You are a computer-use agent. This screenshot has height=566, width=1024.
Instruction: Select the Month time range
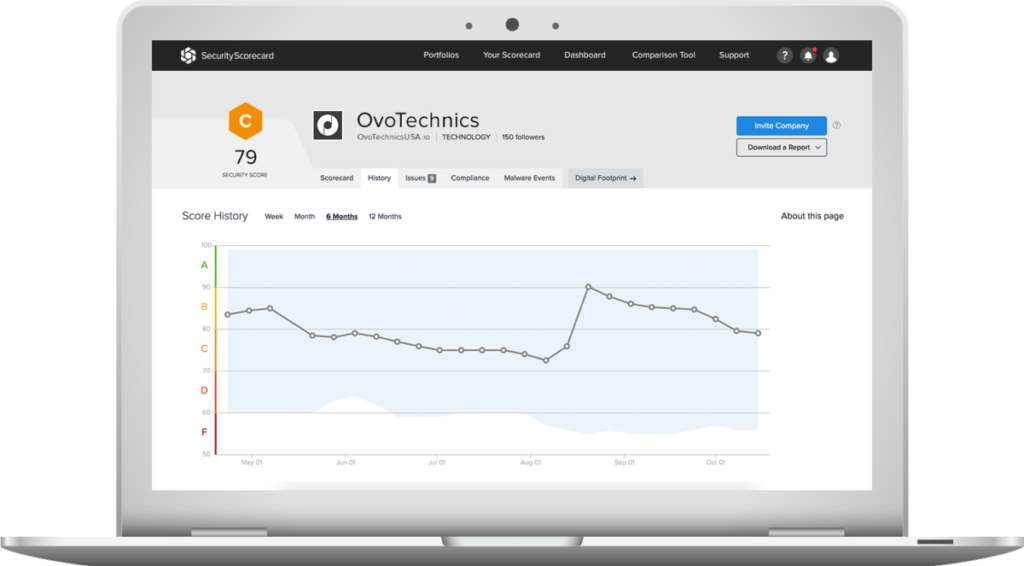(304, 216)
